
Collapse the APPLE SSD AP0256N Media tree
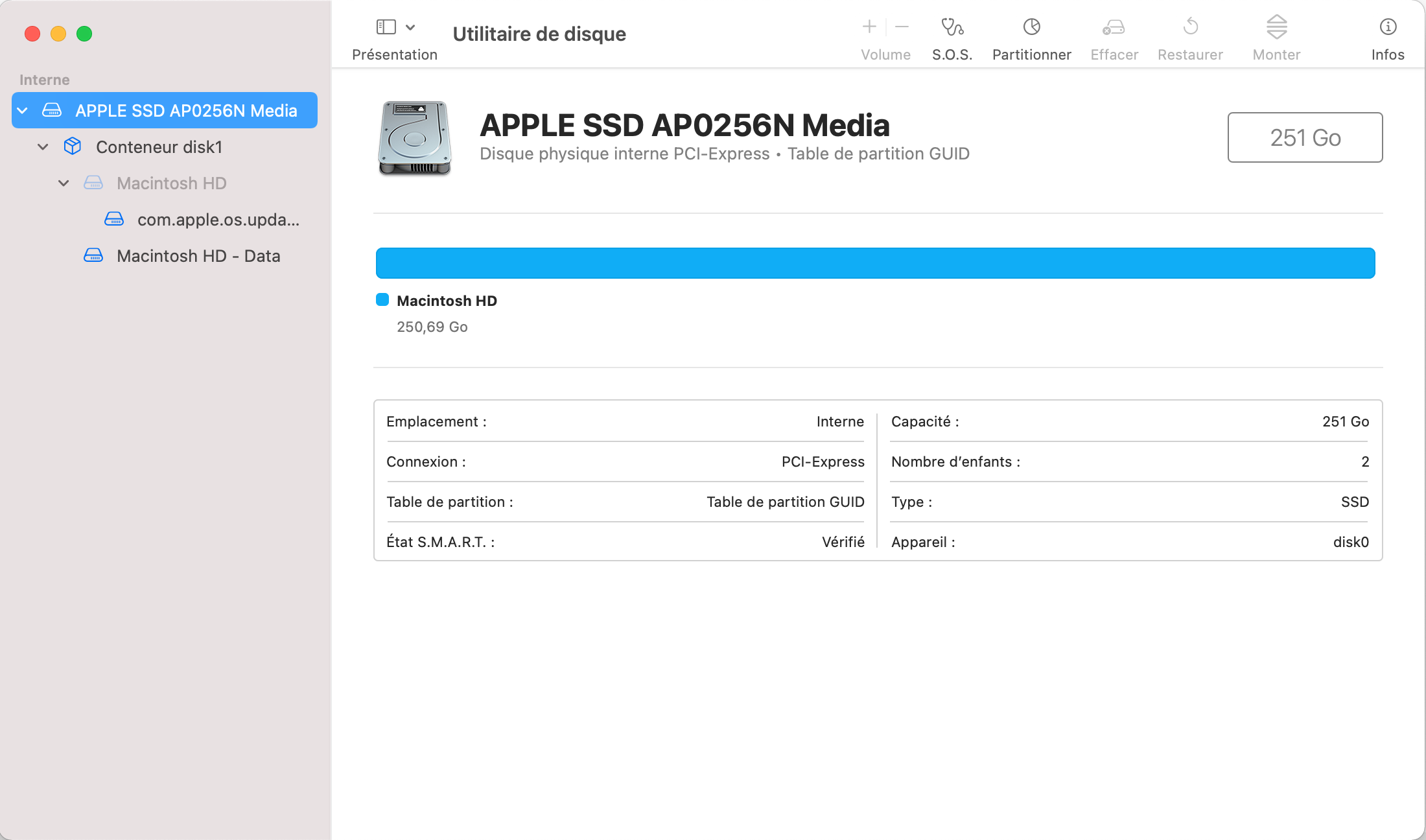pos(23,111)
